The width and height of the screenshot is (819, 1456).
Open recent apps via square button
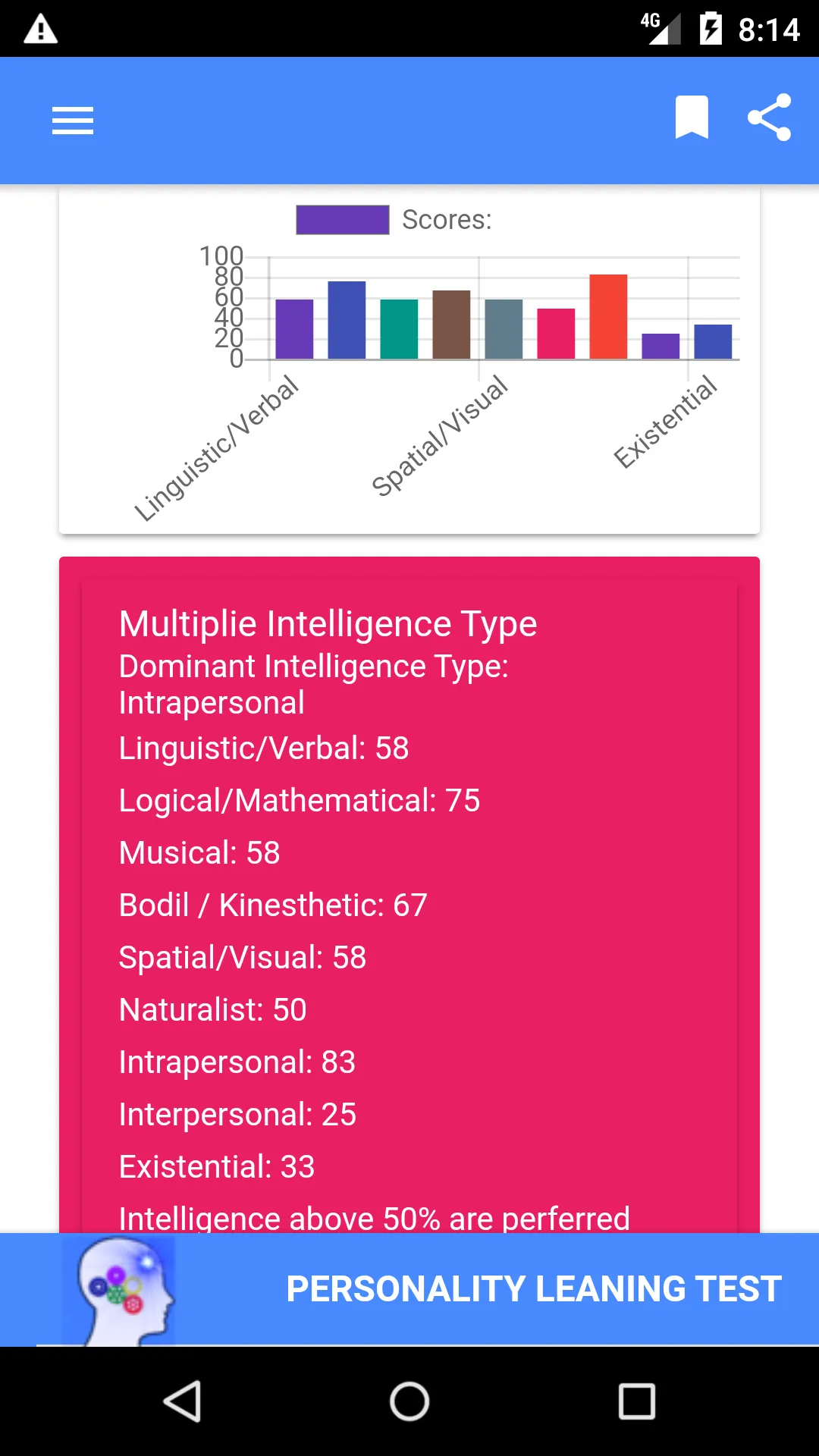point(637,1401)
